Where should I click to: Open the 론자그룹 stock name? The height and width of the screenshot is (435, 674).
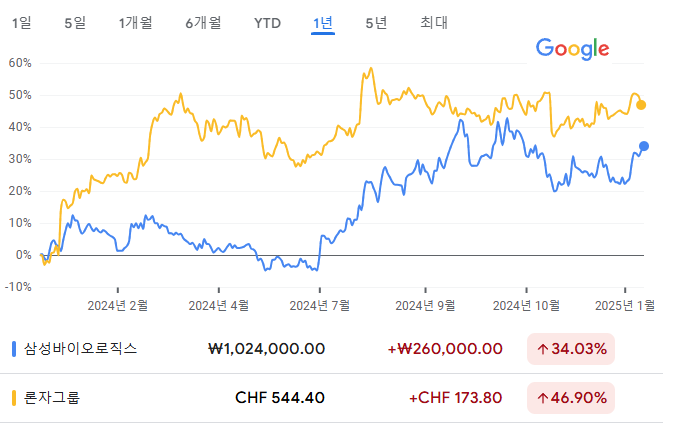52,398
